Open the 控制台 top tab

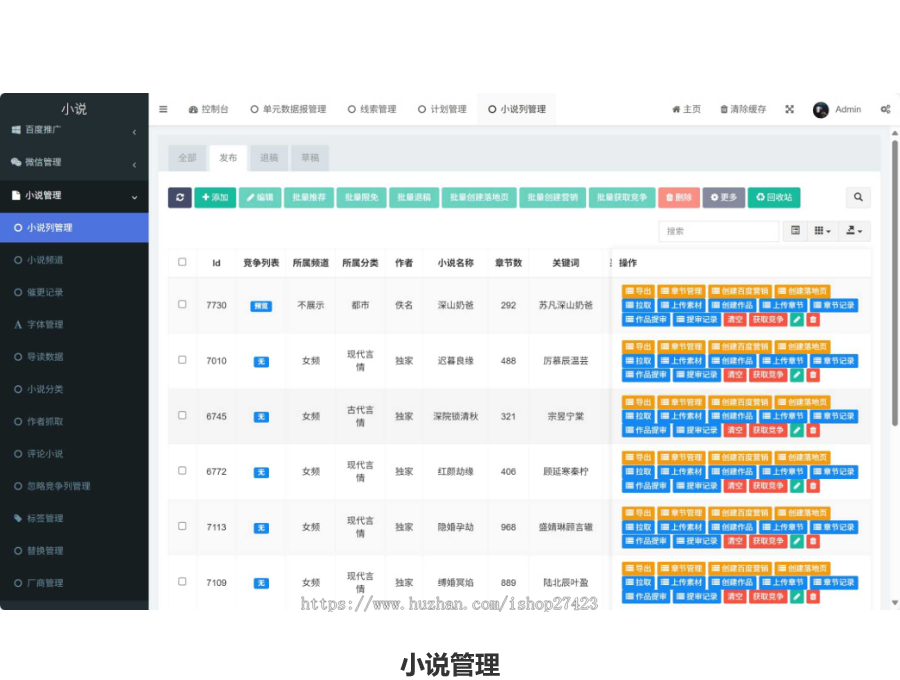209,109
